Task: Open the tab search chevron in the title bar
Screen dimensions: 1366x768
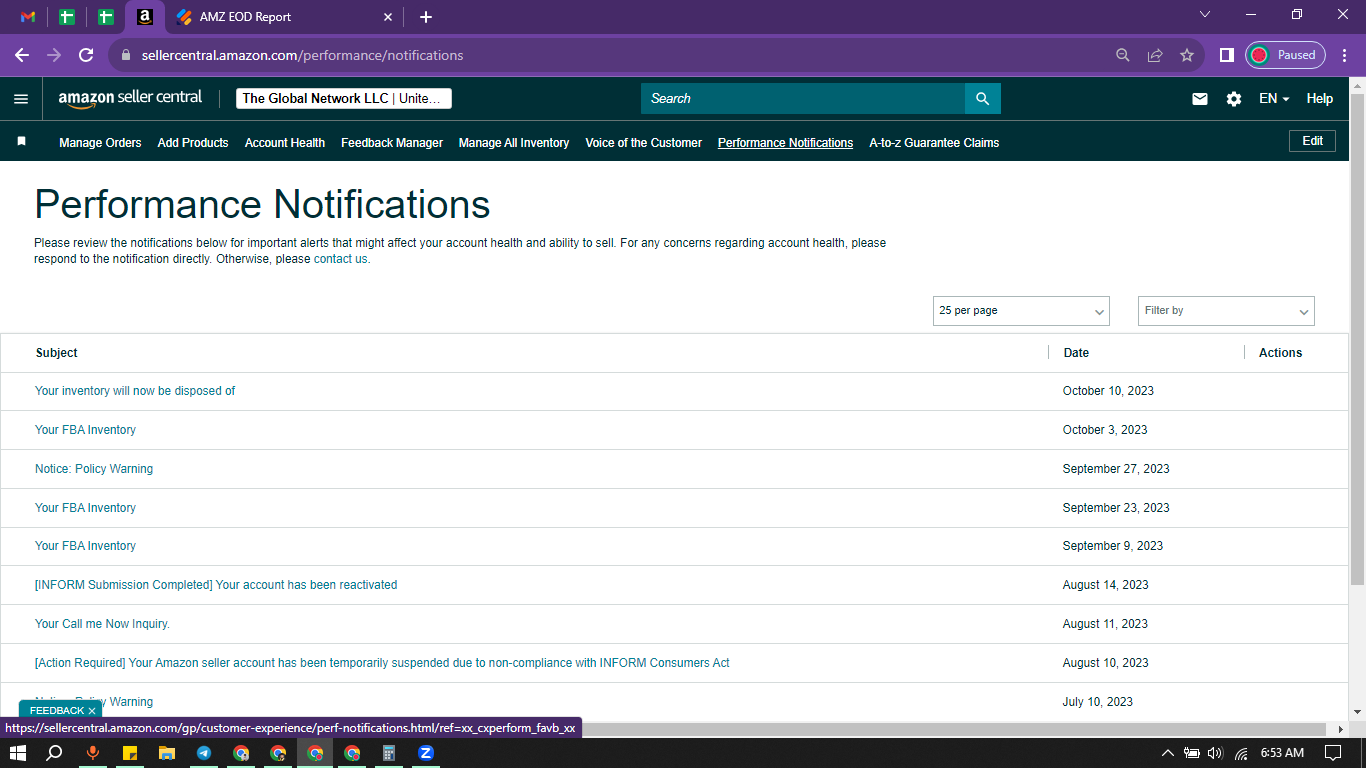Action: 1205,14
